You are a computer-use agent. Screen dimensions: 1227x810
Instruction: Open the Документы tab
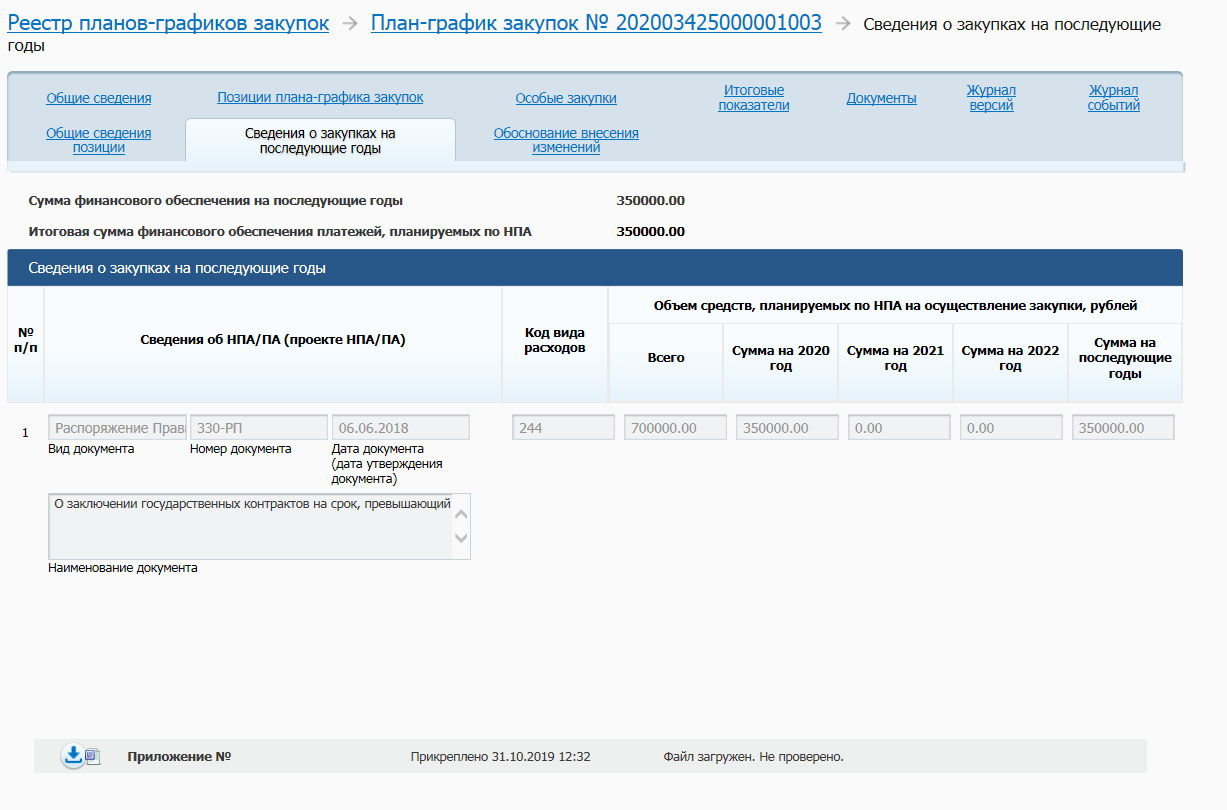point(881,98)
